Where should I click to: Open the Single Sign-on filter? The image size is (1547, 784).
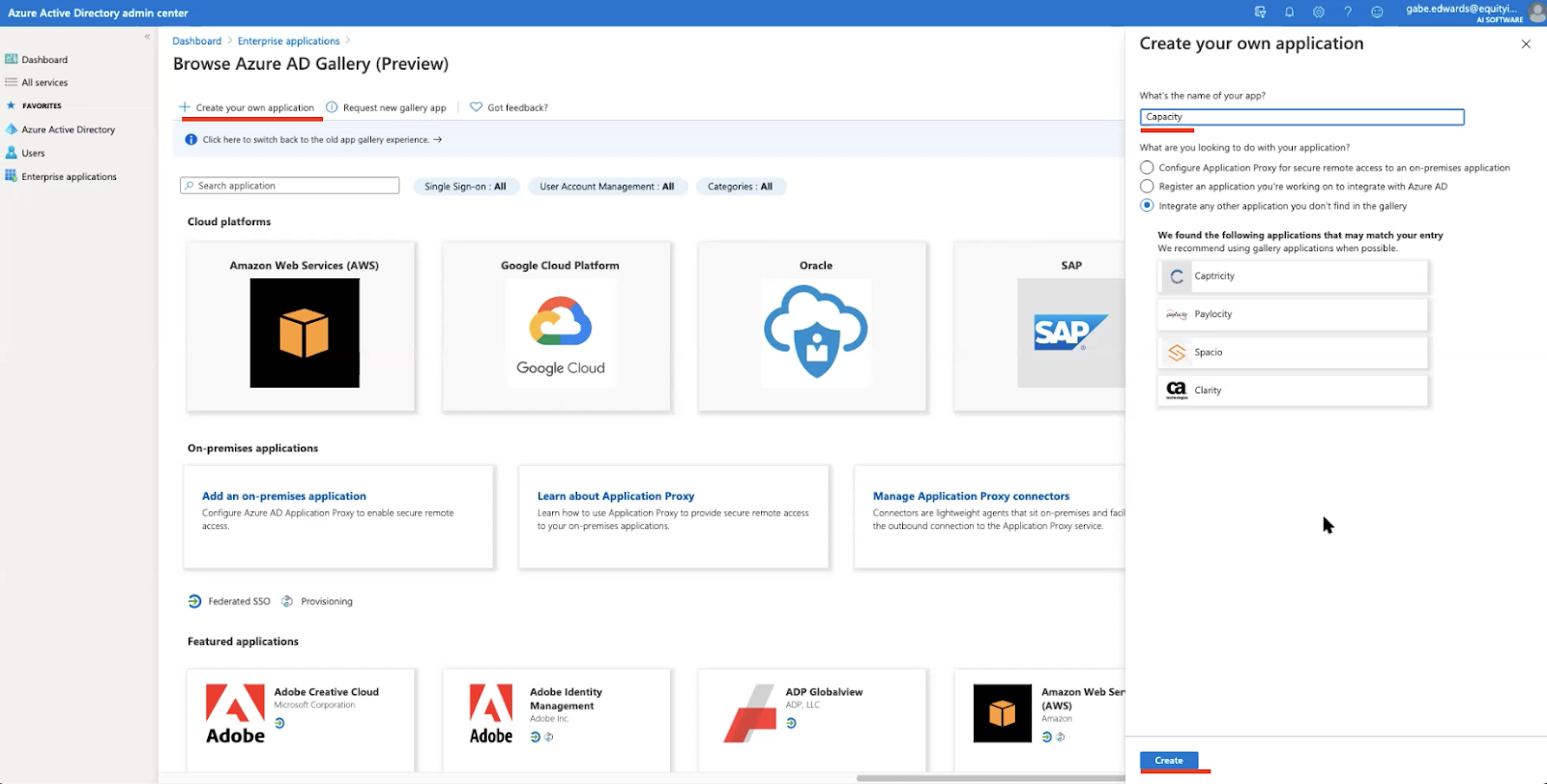465,187
